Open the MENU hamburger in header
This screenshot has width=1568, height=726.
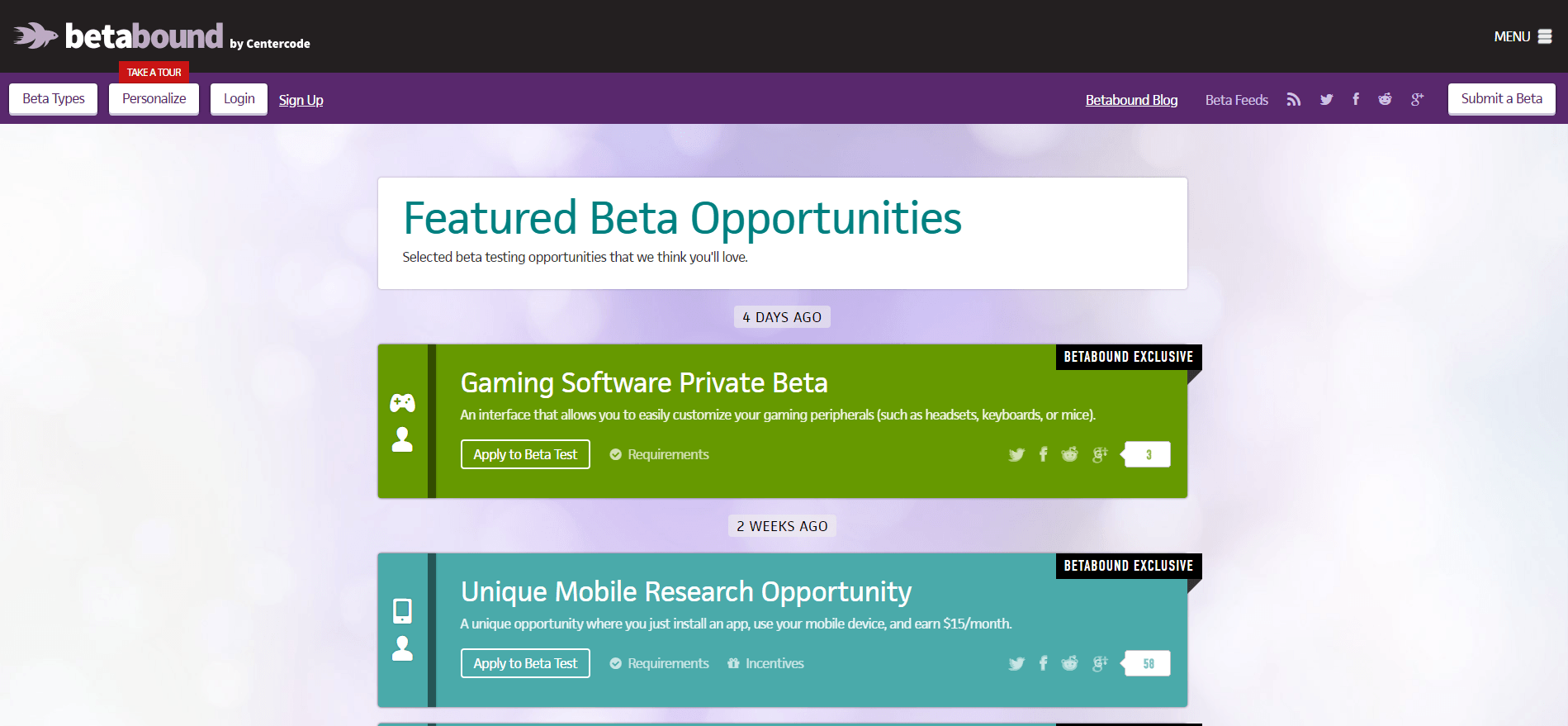pos(1523,36)
